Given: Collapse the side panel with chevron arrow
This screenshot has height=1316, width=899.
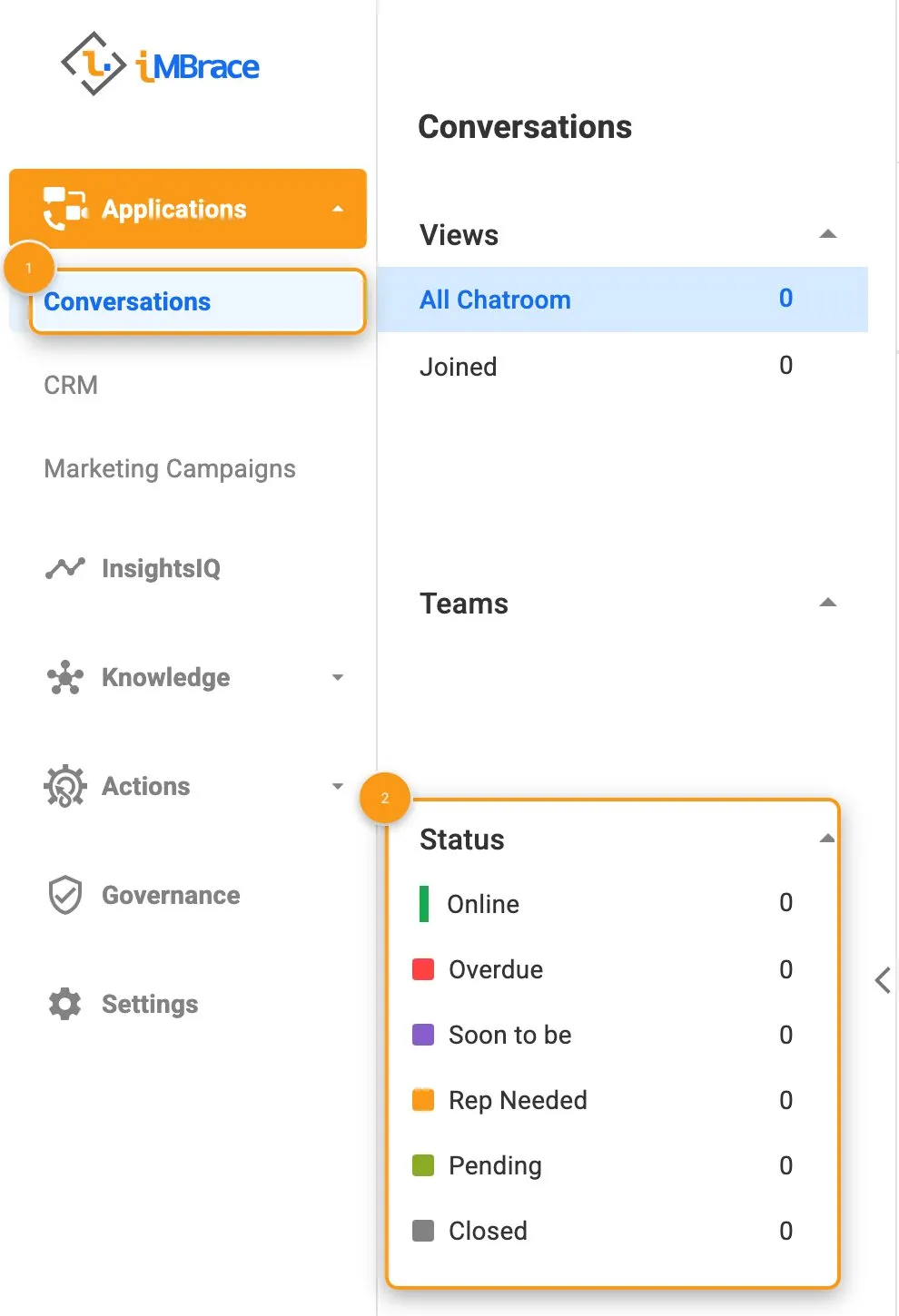Looking at the screenshot, I should [x=883, y=980].
